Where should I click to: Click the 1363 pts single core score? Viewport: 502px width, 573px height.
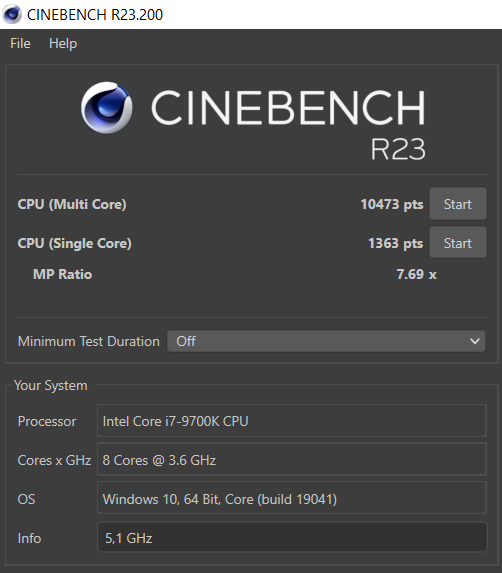coord(395,243)
